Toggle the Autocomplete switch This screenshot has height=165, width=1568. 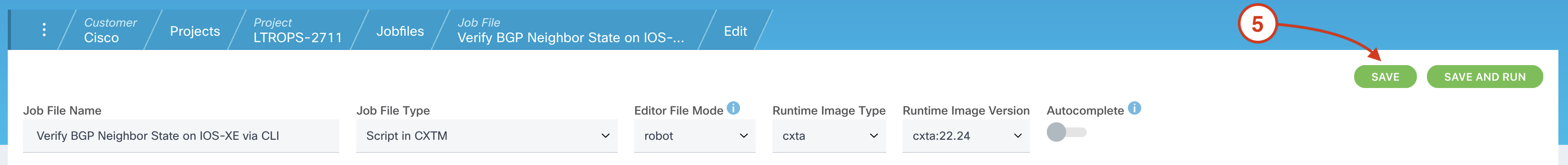[1067, 132]
